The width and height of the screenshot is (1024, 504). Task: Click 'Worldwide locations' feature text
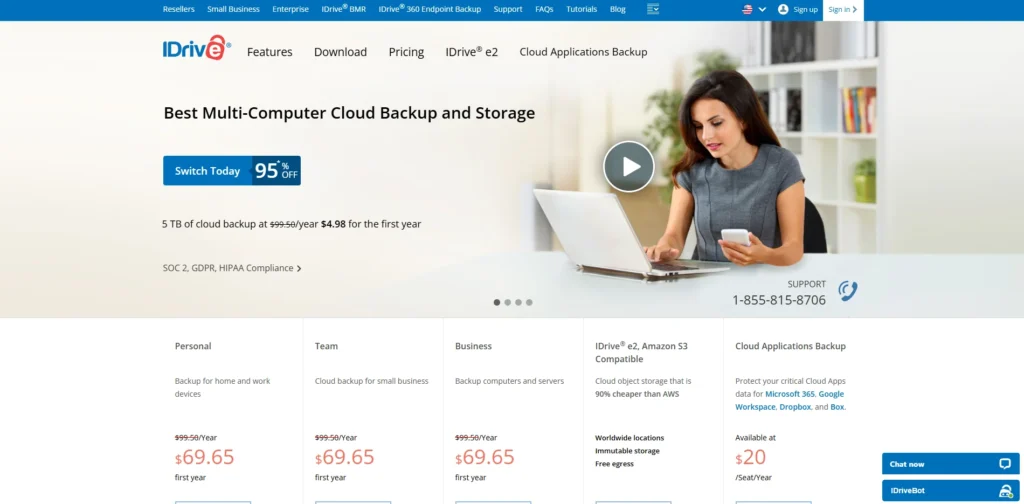[x=630, y=438]
